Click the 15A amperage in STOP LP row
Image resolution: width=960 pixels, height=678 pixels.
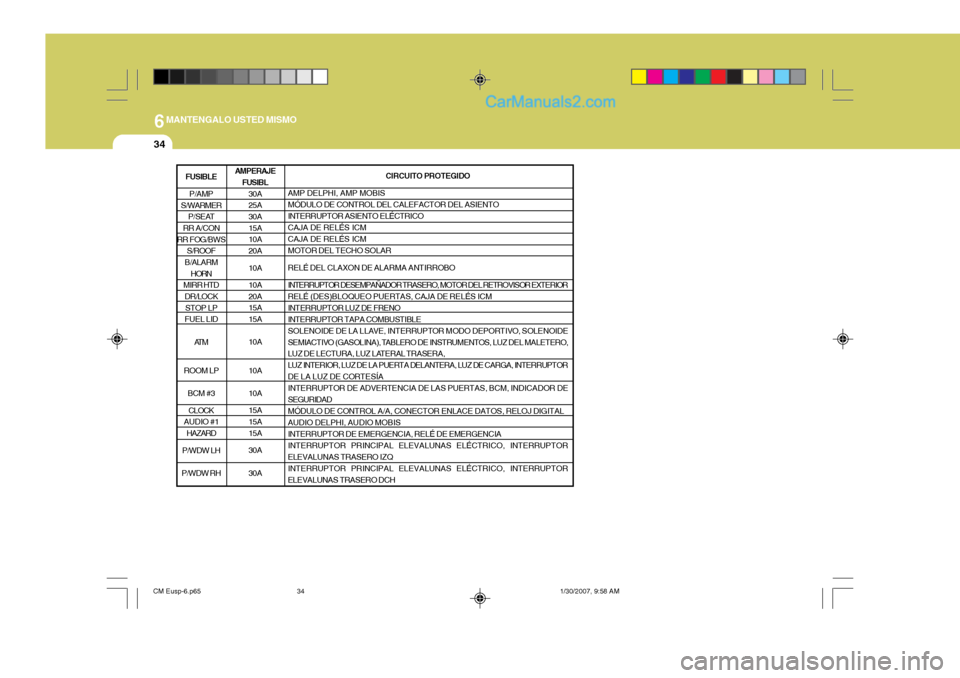(255, 308)
